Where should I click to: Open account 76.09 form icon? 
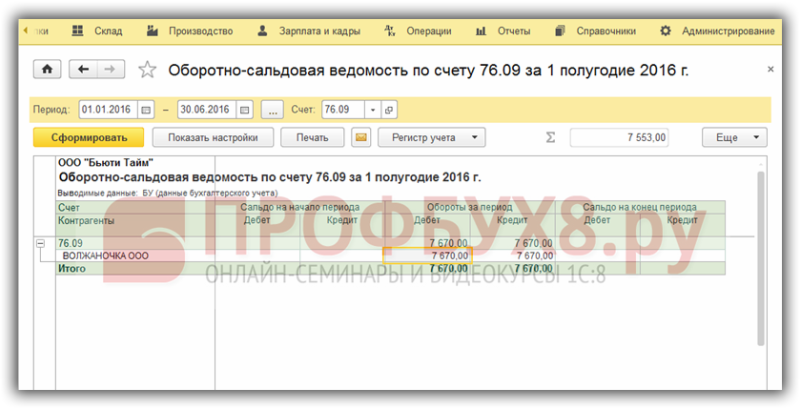pos(389,110)
